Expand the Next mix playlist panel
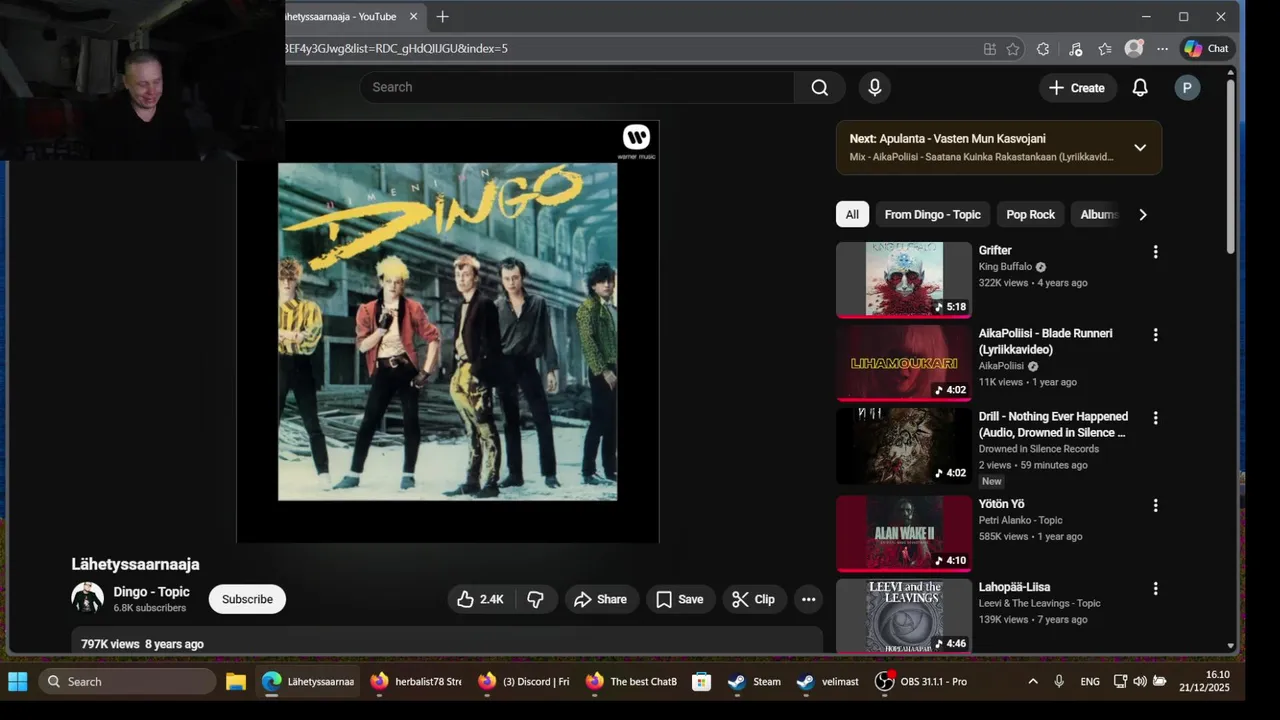1280x720 pixels. [x=1140, y=148]
